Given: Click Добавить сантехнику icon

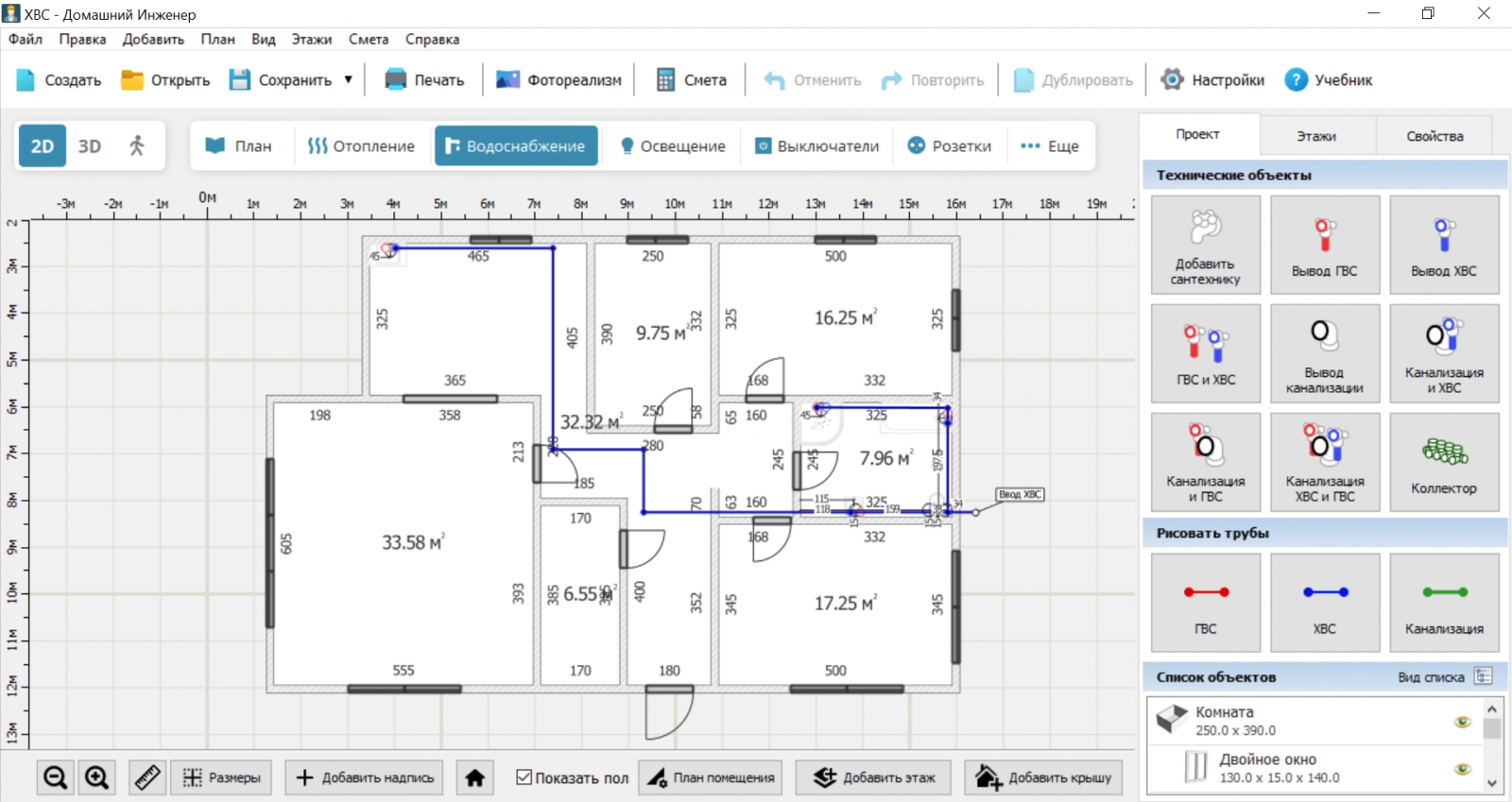Looking at the screenshot, I should [x=1205, y=245].
